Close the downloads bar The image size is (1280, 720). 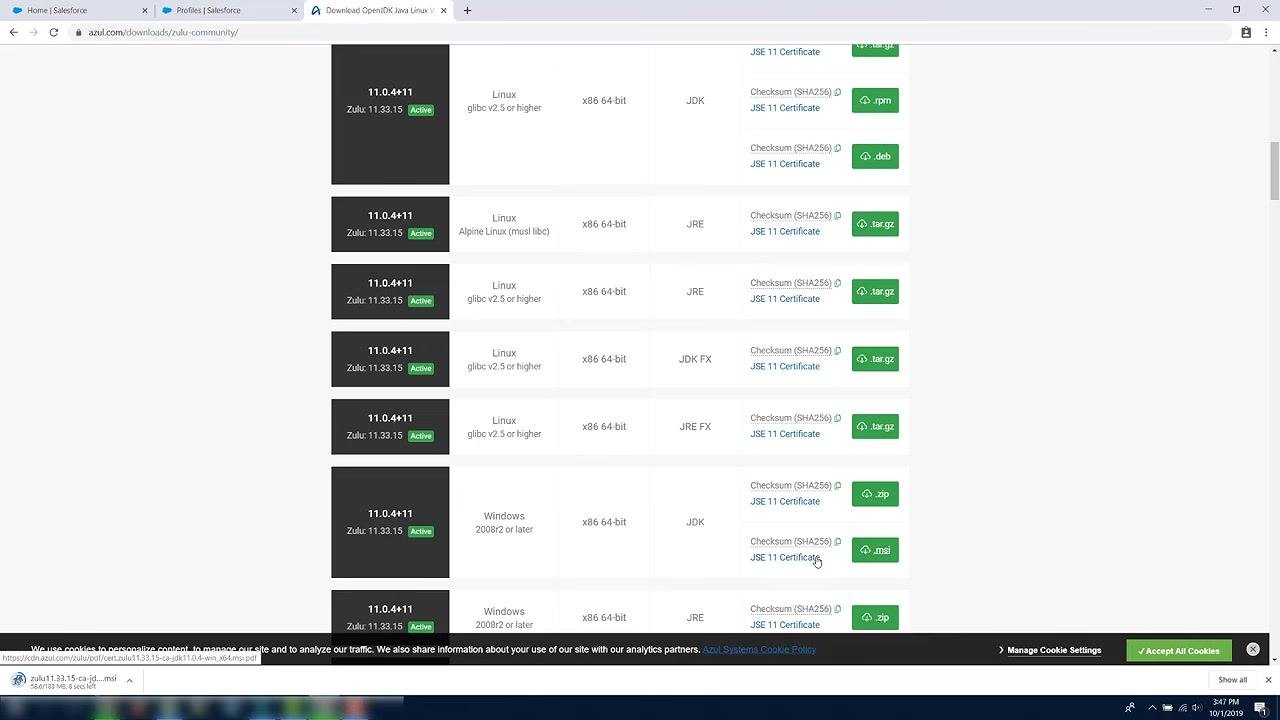tap(1268, 680)
